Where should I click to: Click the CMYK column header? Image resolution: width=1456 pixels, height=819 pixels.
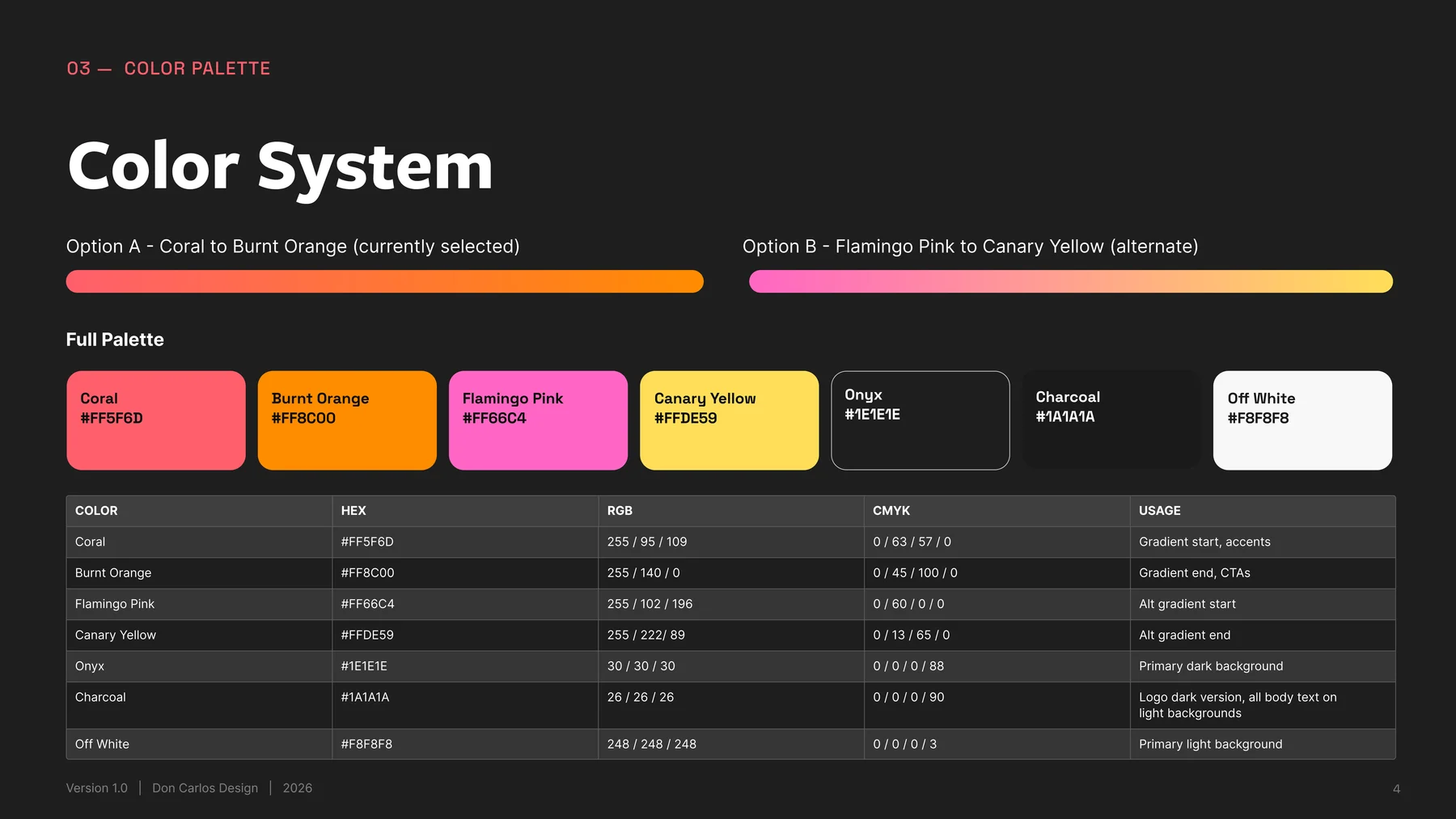[x=997, y=511]
